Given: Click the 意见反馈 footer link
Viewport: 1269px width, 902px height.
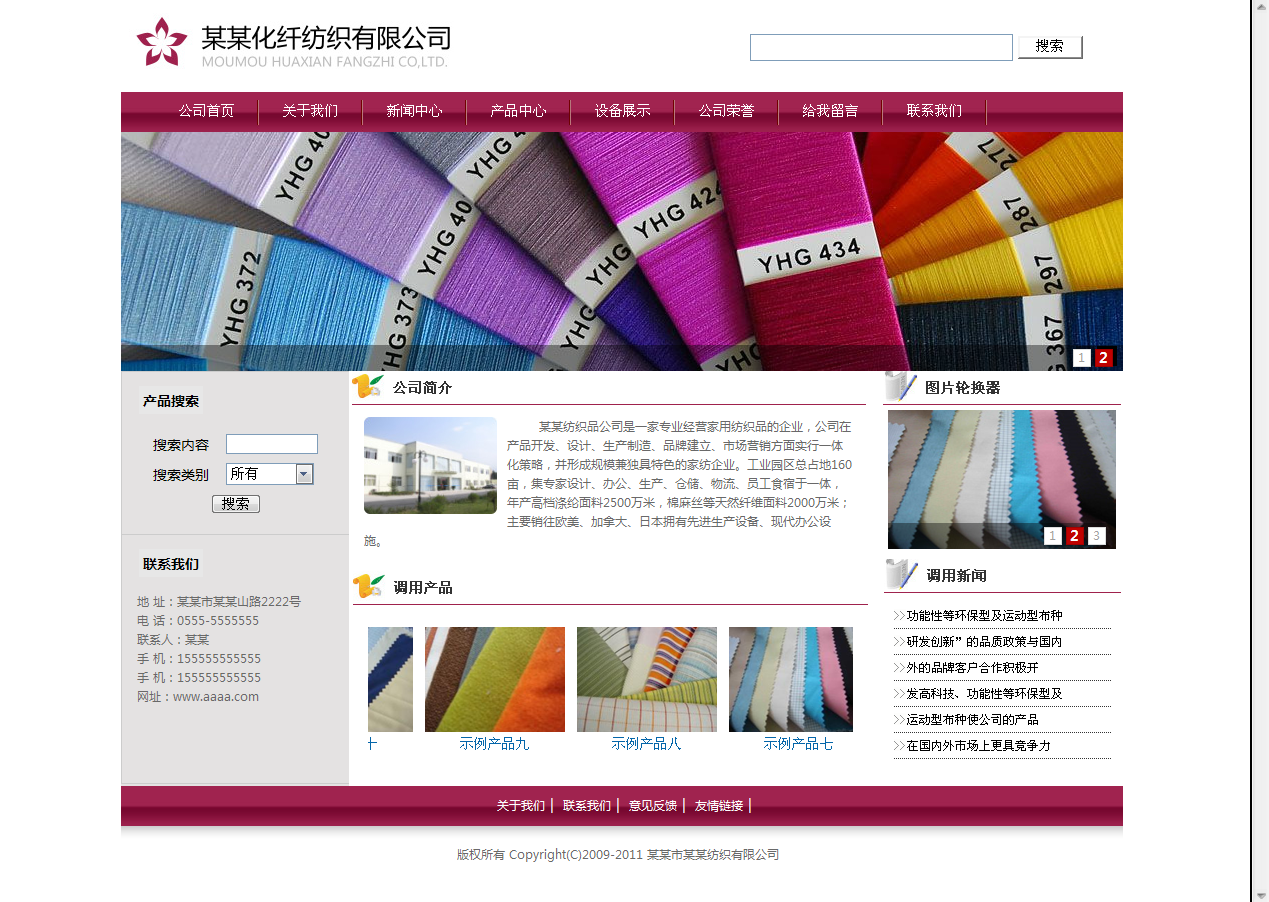Looking at the screenshot, I should [652, 806].
